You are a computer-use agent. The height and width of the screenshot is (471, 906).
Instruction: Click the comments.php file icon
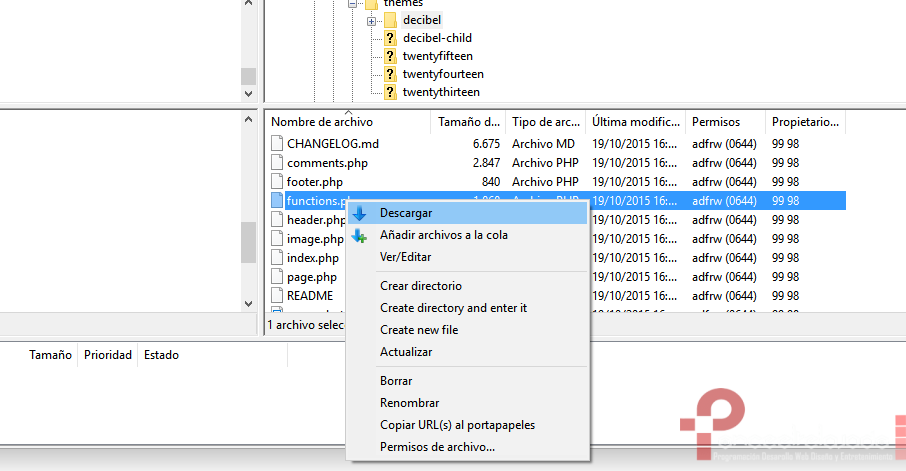coord(277,162)
